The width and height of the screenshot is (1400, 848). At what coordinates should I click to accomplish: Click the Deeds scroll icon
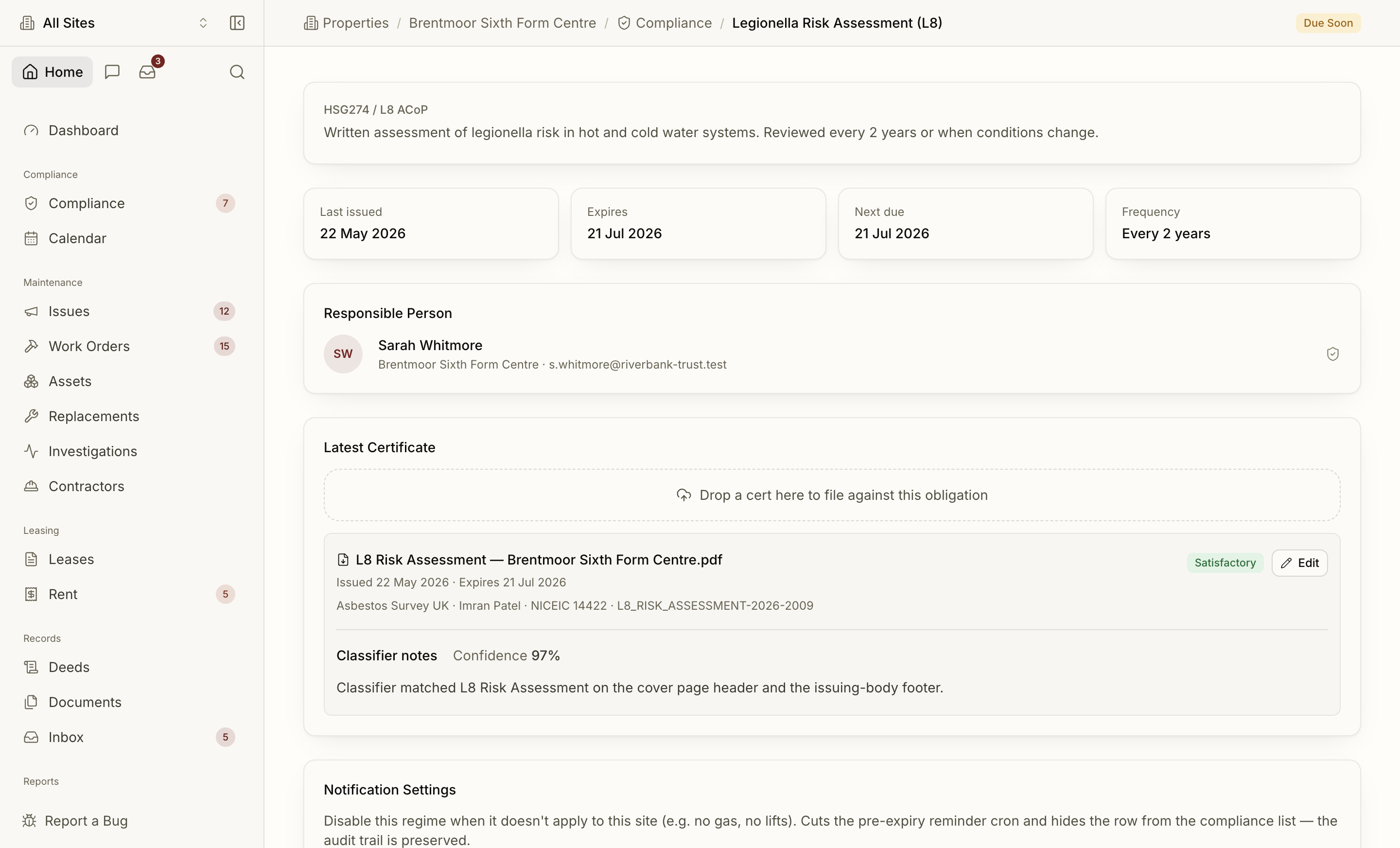click(x=31, y=667)
